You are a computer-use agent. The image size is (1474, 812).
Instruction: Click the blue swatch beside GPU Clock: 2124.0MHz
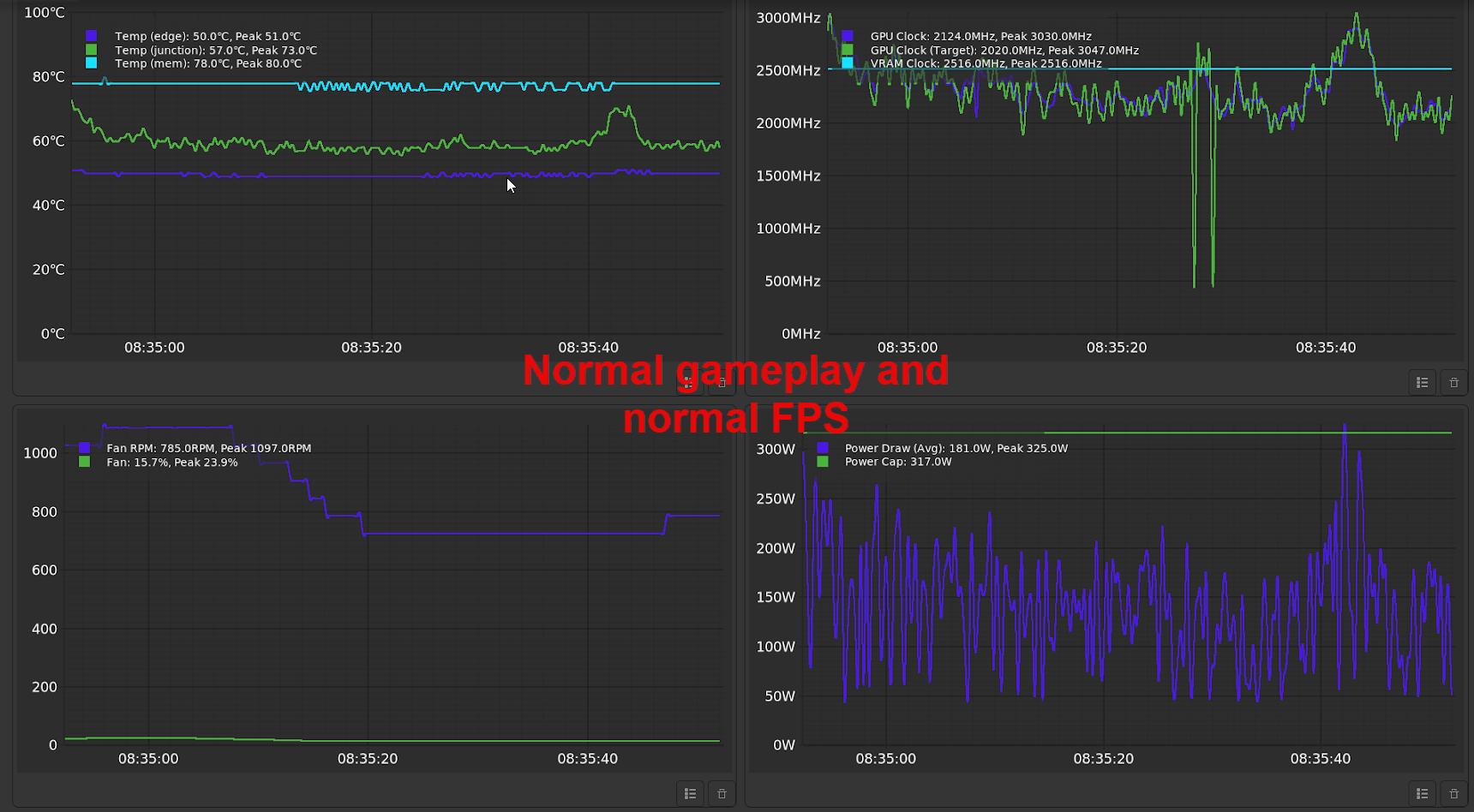(x=848, y=36)
